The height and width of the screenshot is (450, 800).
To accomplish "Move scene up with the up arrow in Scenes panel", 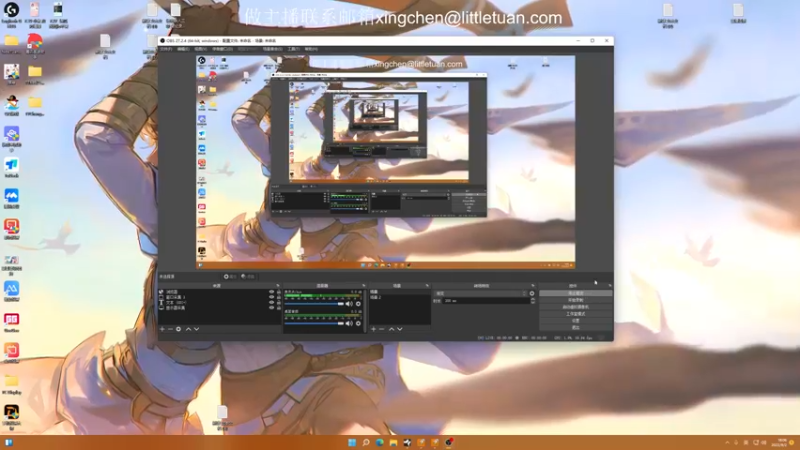I will click(x=391, y=329).
